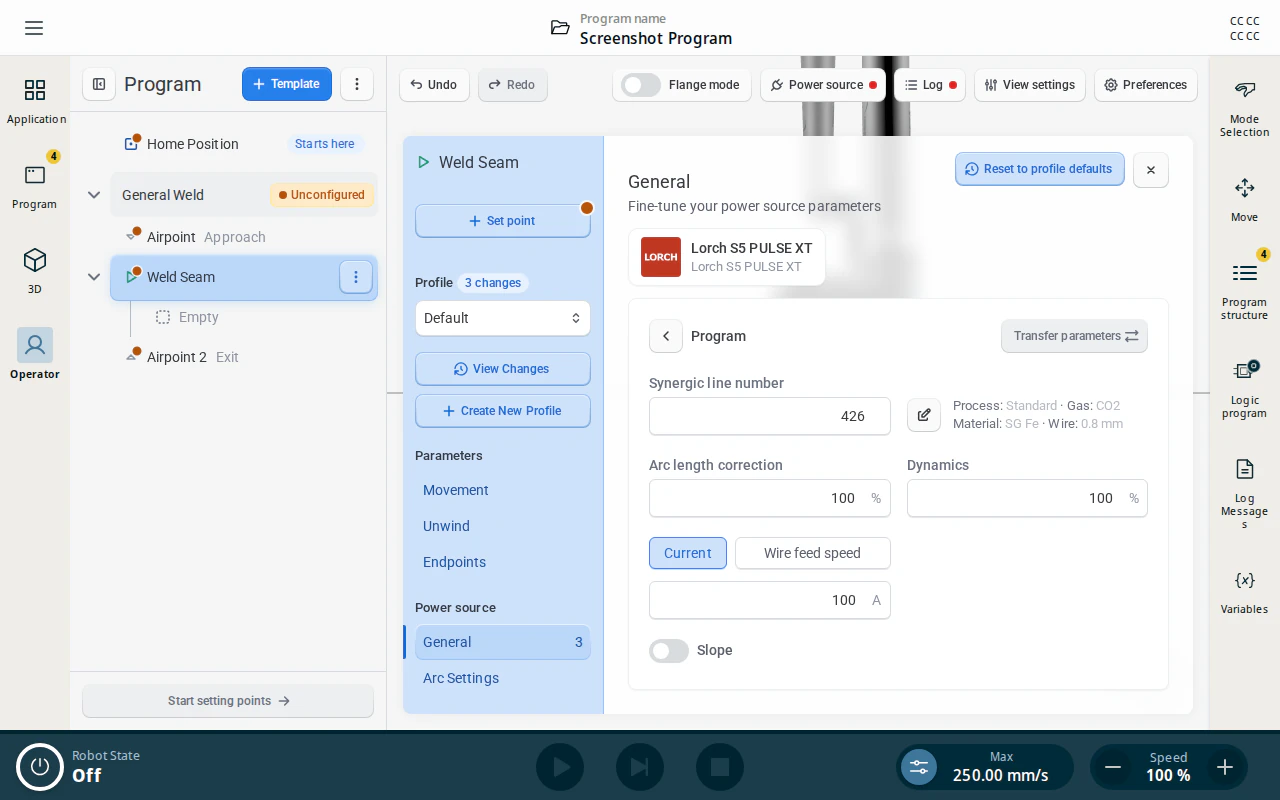The height and width of the screenshot is (800, 1280).
Task: Collapse the Program panel with sidebar icon
Action: pos(99,84)
